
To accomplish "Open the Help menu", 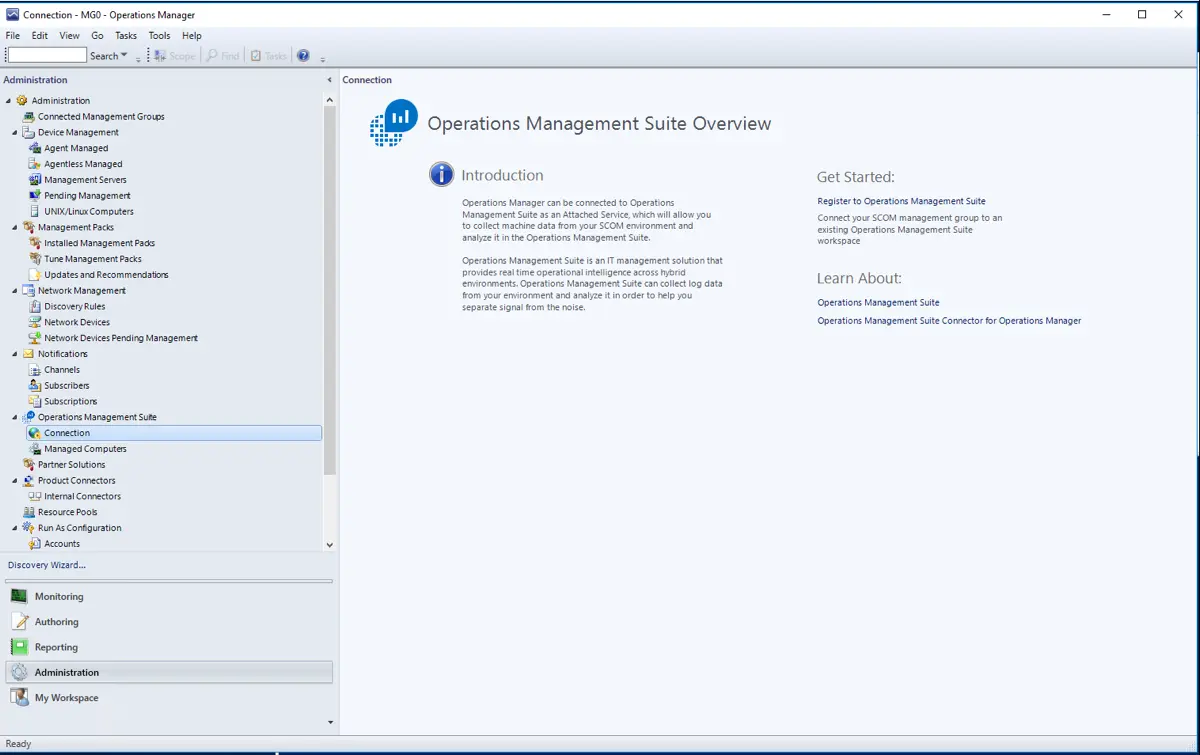I will [x=192, y=36].
